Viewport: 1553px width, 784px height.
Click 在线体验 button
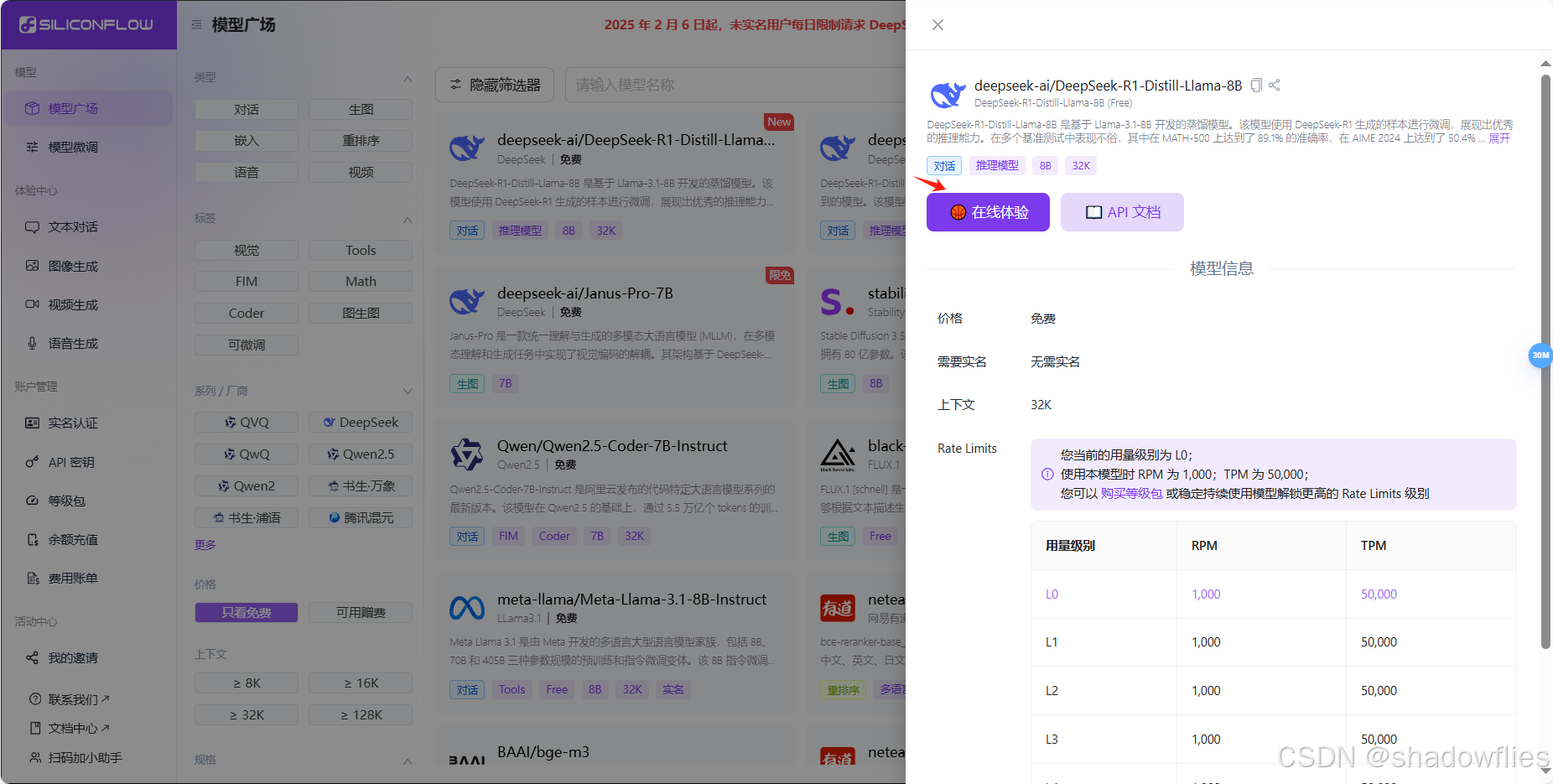988,212
